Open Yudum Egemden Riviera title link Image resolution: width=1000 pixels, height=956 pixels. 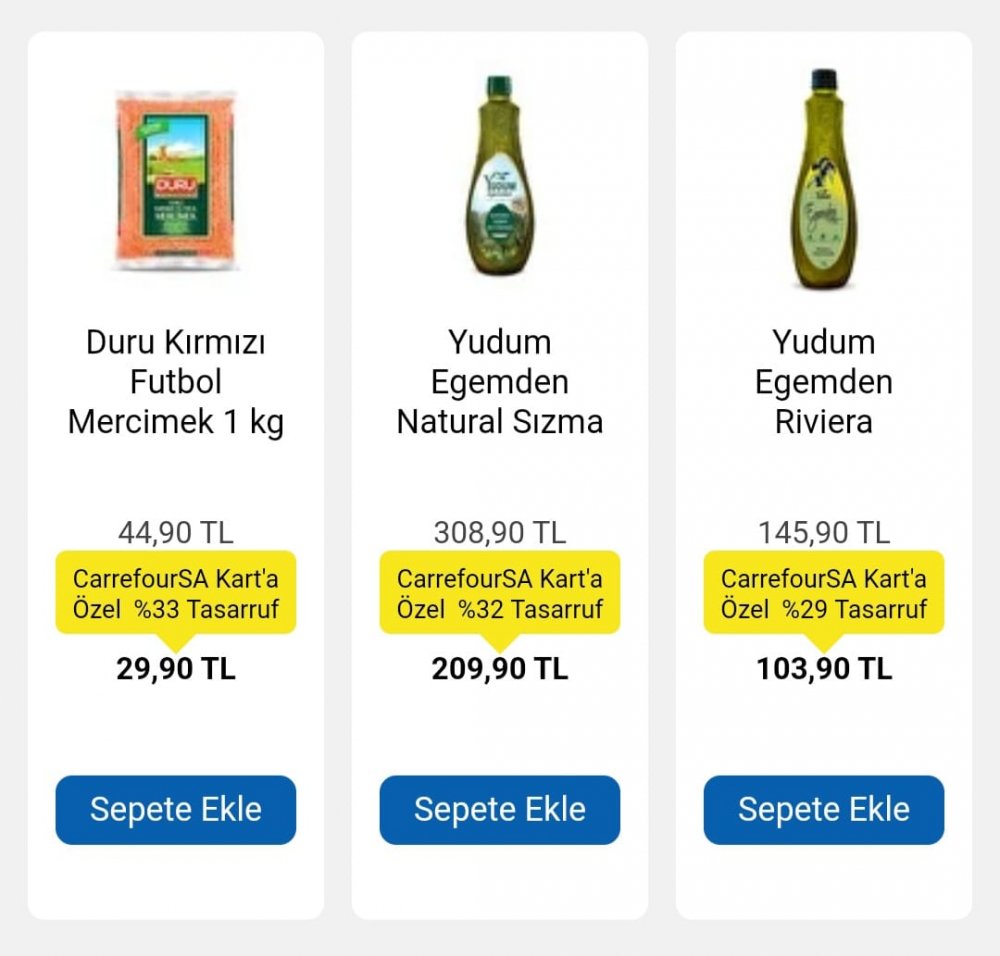coord(823,382)
